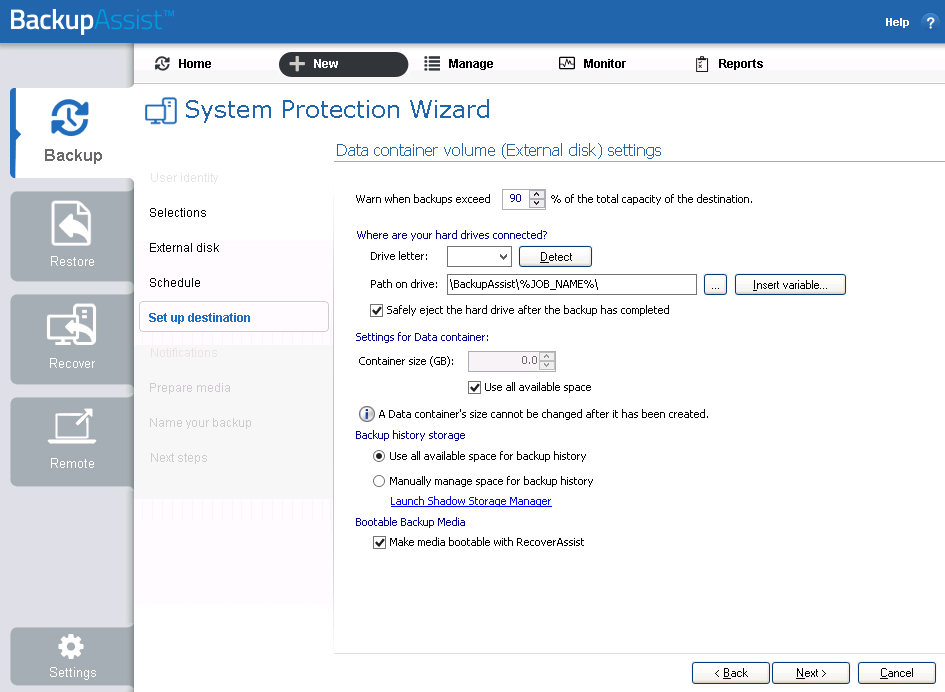Decrease Container size spinner

click(547, 365)
